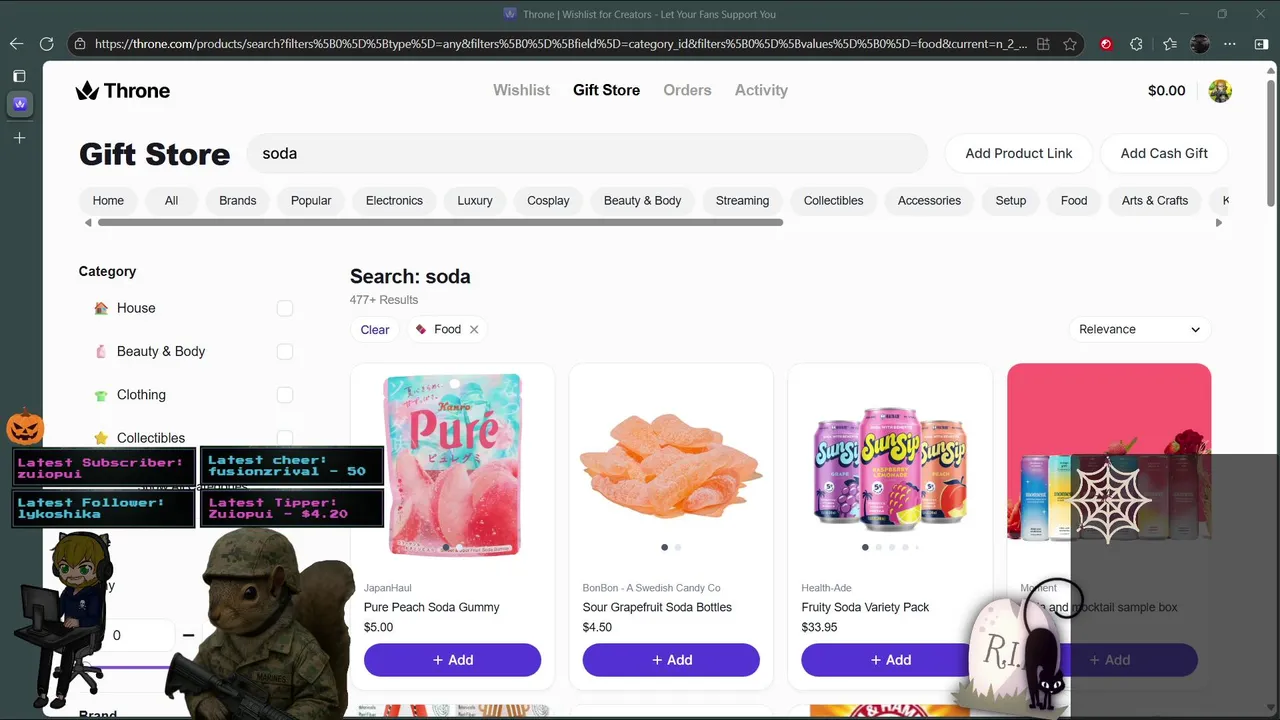Tick the Beauty & Body checkbox

tap(285, 351)
